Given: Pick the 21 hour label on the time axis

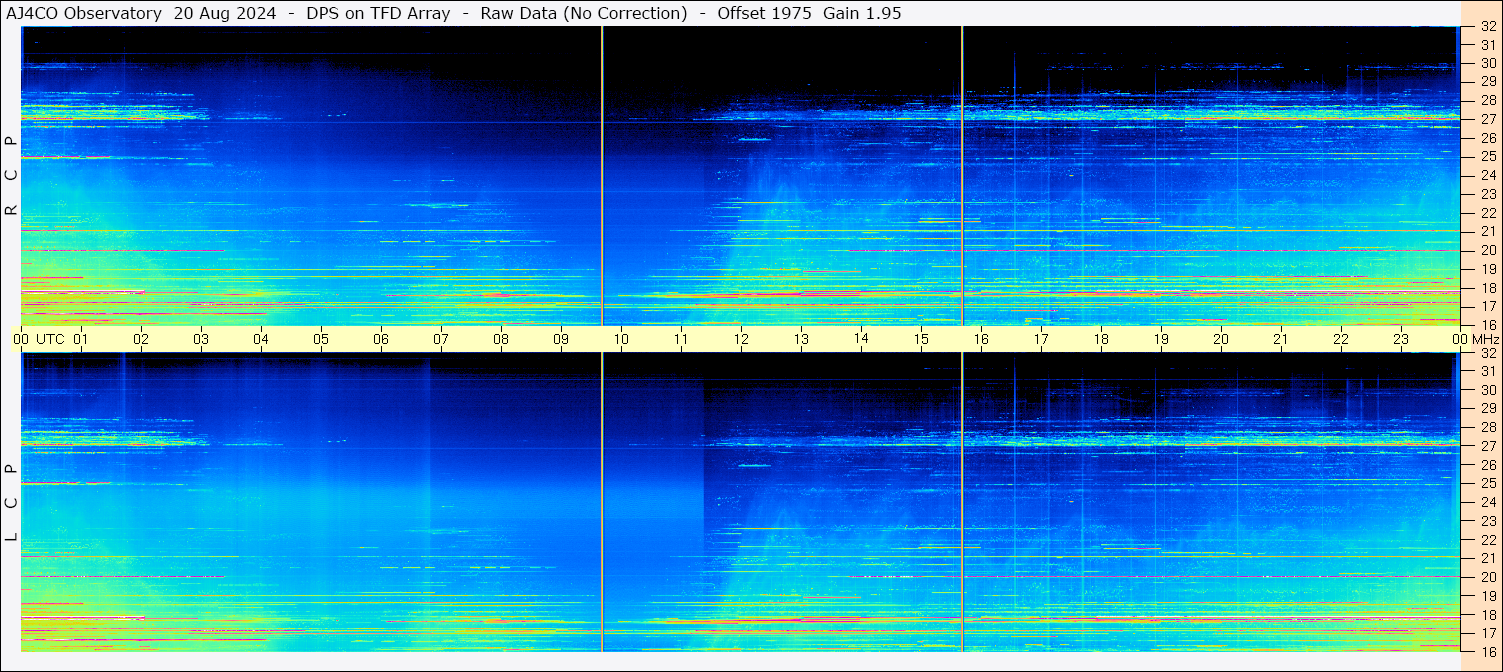Looking at the screenshot, I should coord(1281,339).
